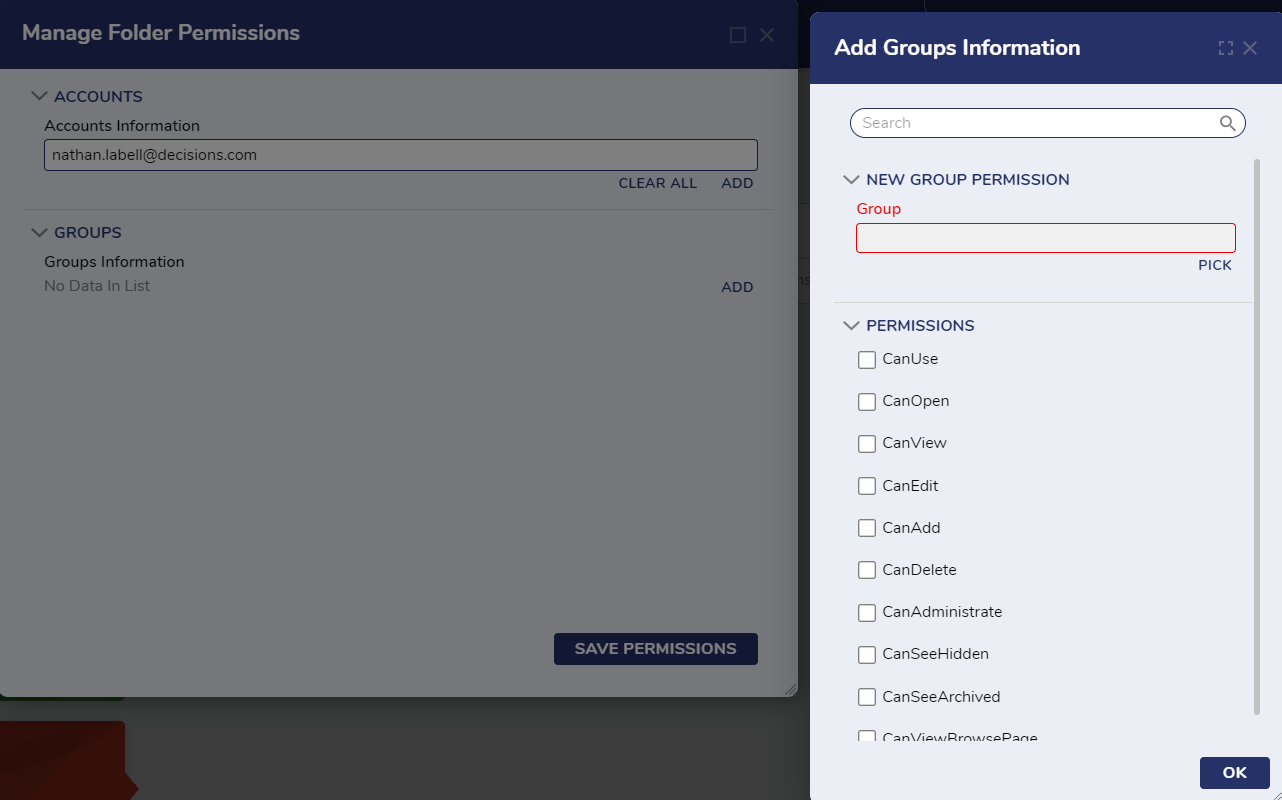Click CLEAR ALL under Accounts Information
The height and width of the screenshot is (800, 1282).
[658, 183]
